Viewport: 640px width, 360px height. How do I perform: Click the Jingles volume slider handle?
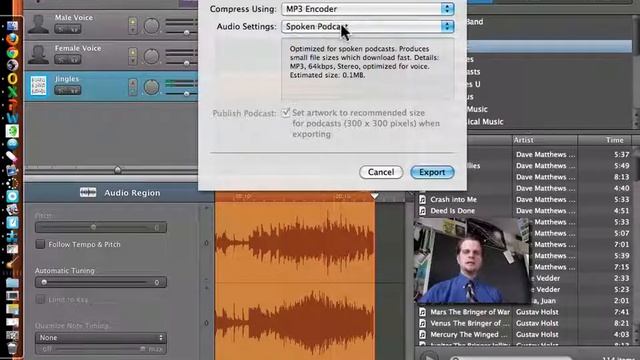click(187, 94)
